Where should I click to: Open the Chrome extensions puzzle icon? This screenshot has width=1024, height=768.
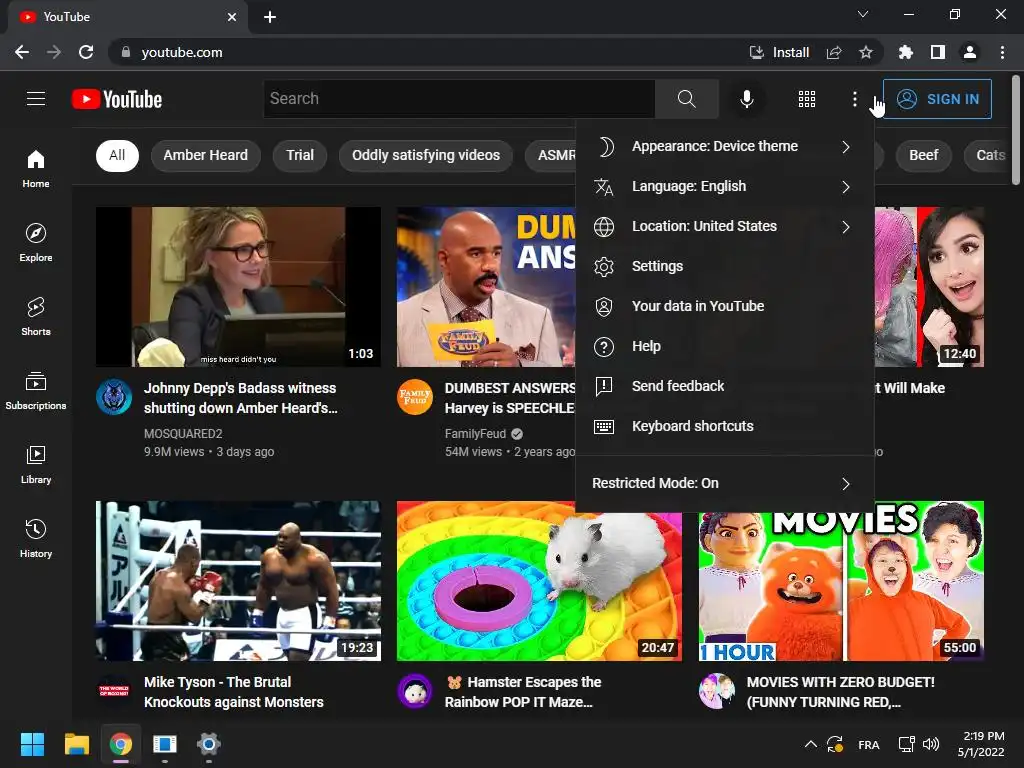pos(905,52)
